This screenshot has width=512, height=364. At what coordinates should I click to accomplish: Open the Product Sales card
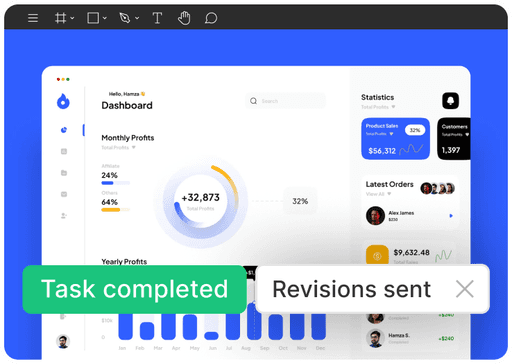[x=395, y=139]
